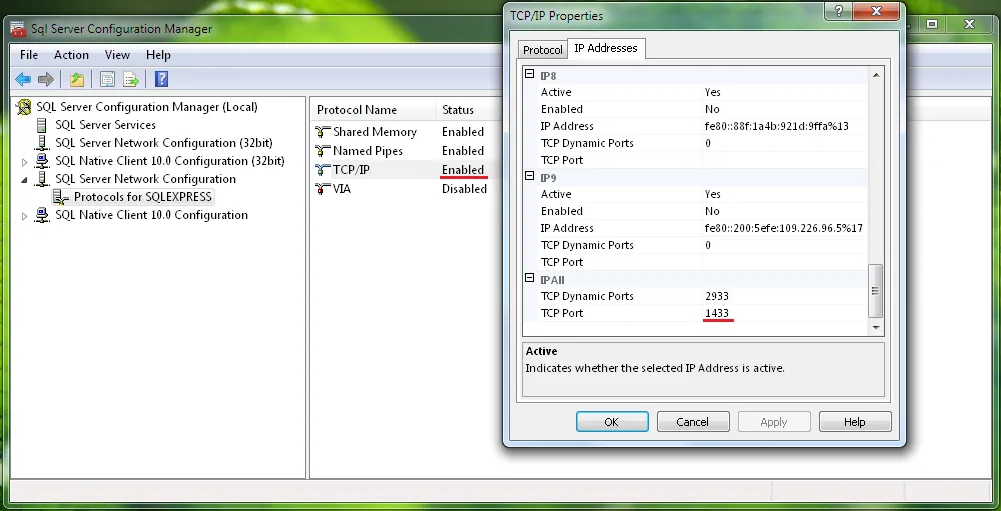Expand SQL Native Client 10.0 Configuration (32bit) node

coord(25,162)
